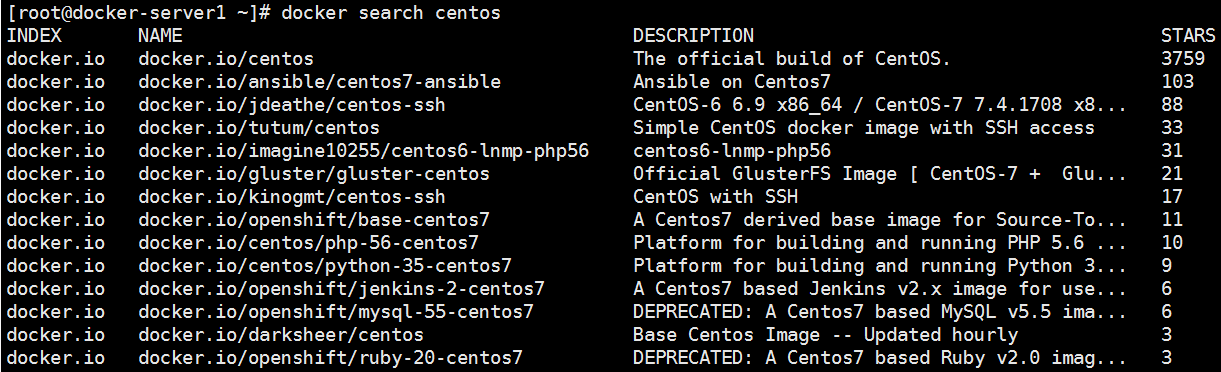Image resolution: width=1221 pixels, height=372 pixels.
Task: Click docker.io/centos/python-35-centos7 name
Action: coord(325,266)
